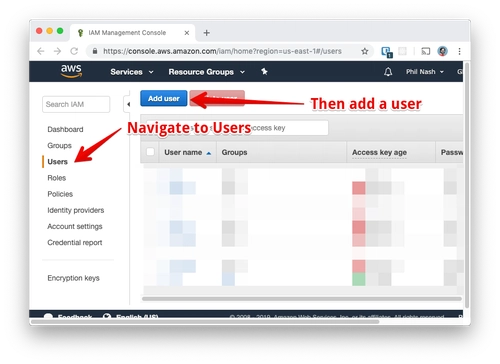Select the IAM Management Console tab
500x364 pixels.
133,33
